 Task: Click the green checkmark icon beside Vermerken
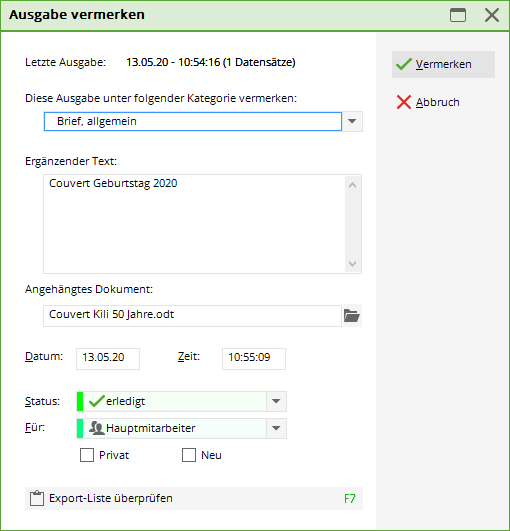click(x=404, y=64)
